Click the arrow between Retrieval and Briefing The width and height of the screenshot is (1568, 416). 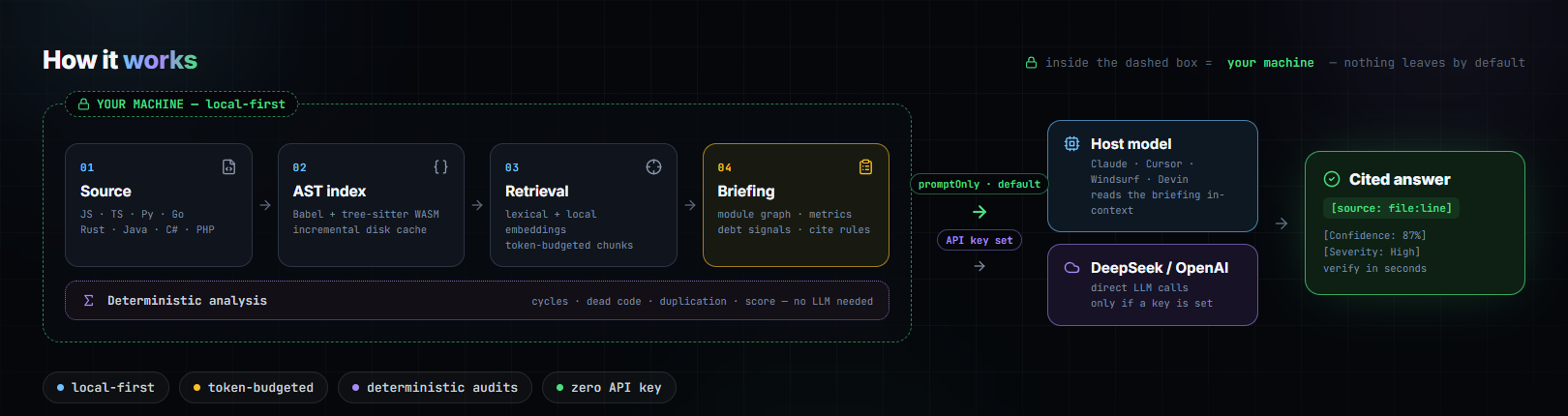coord(690,205)
